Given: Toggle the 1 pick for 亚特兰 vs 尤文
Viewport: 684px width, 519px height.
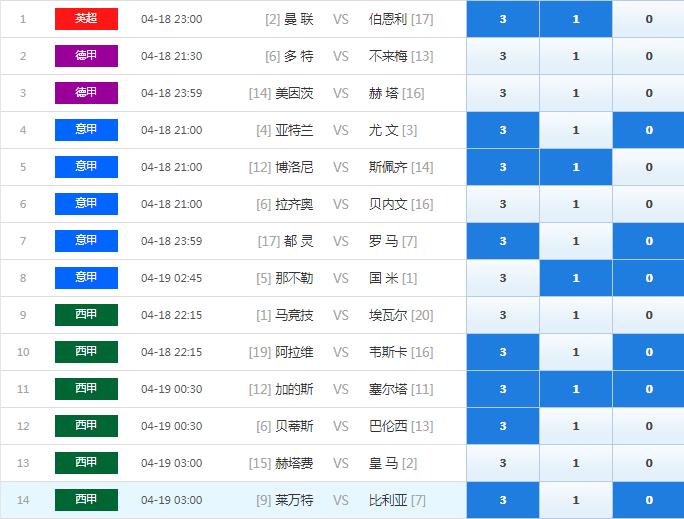Looking at the screenshot, I should (576, 130).
